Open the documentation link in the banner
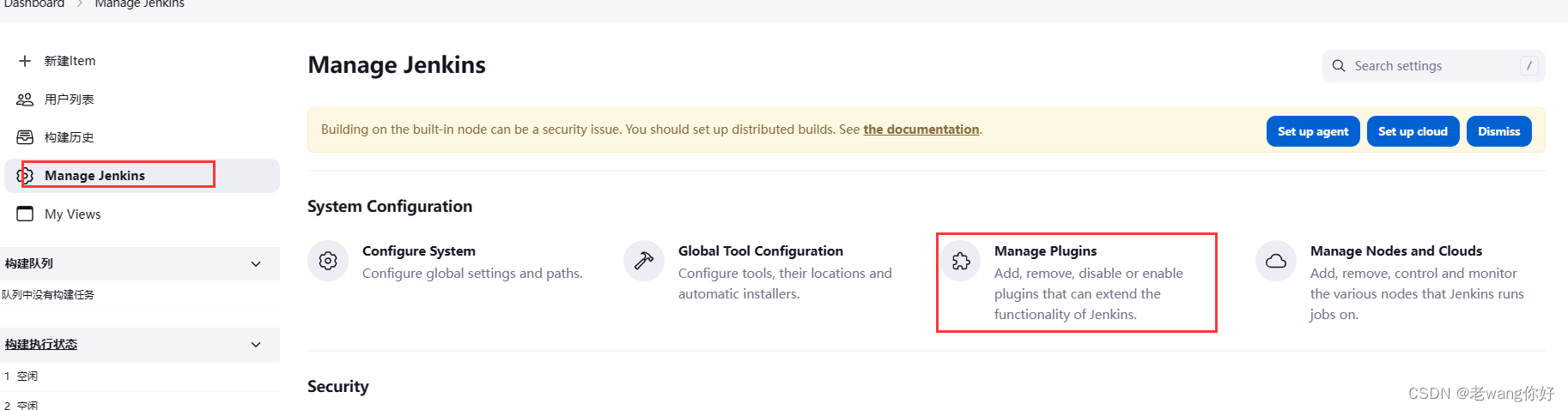The height and width of the screenshot is (410, 1568). click(x=921, y=130)
